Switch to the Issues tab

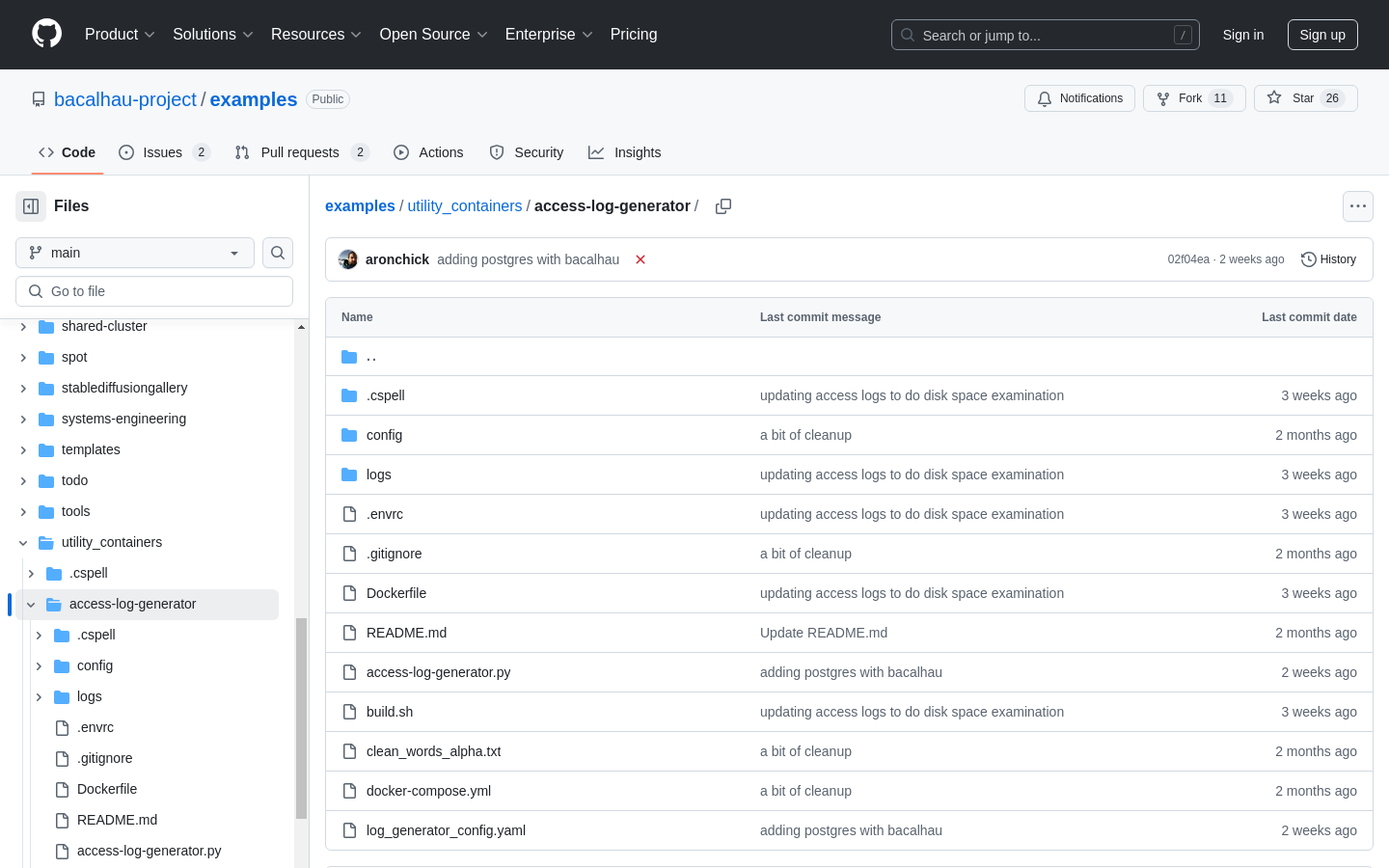164,152
